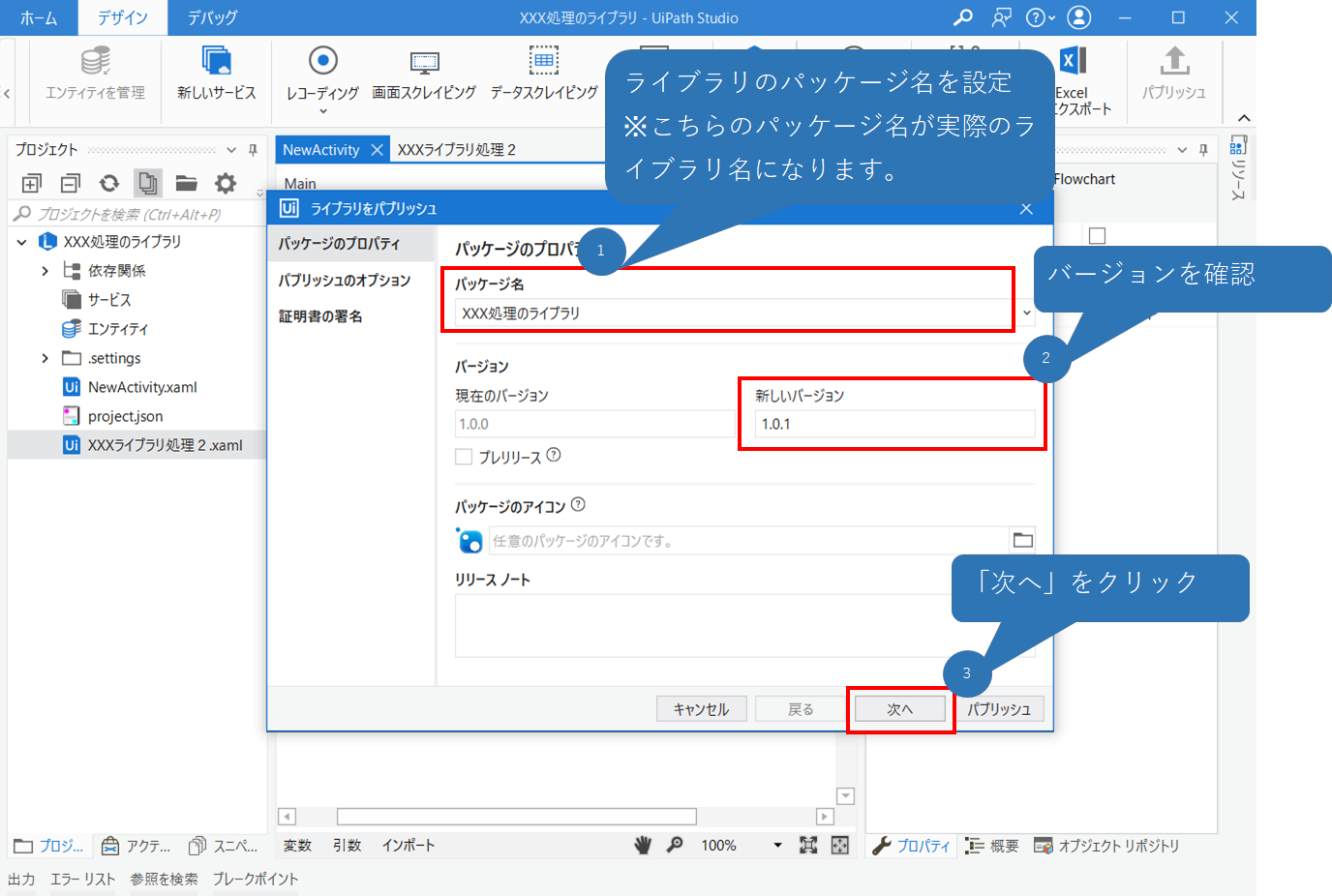The height and width of the screenshot is (896, 1332).
Task: Select XXXライブラリ処理 2 .xaml file
Action: pos(165,445)
